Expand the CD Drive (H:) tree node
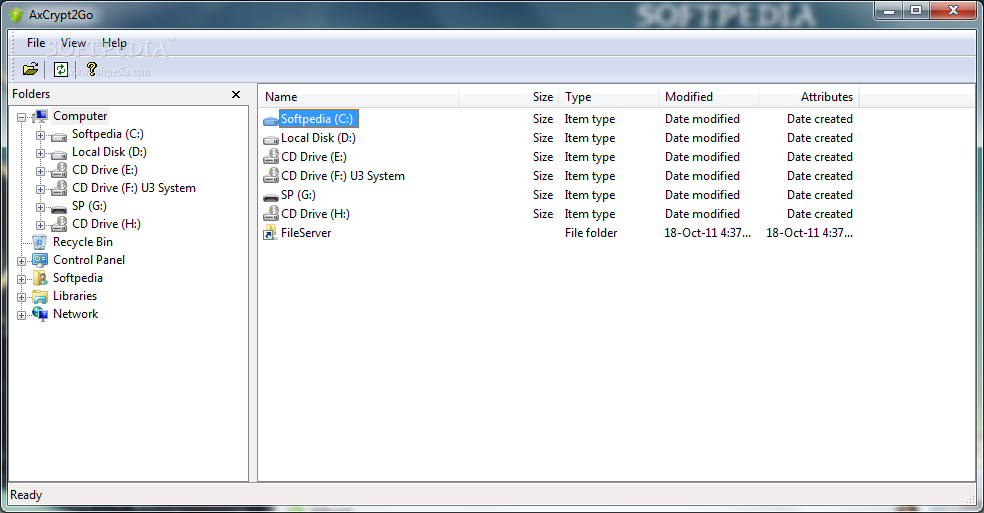The image size is (984, 513). click(40, 225)
